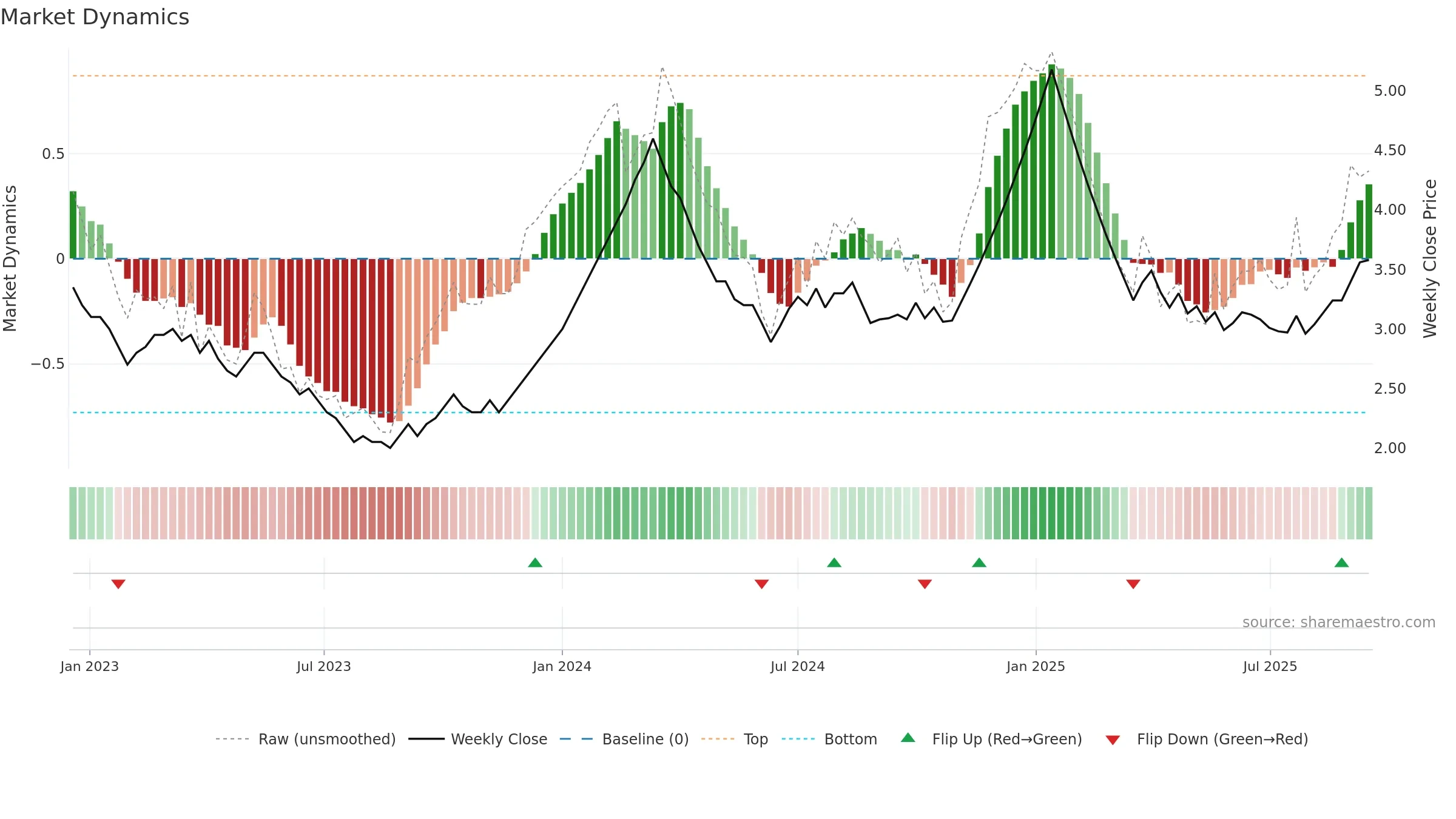The height and width of the screenshot is (819, 1456).
Task: Toggle the Flip Down (Green→Red) legend entry
Action: (x=1207, y=739)
